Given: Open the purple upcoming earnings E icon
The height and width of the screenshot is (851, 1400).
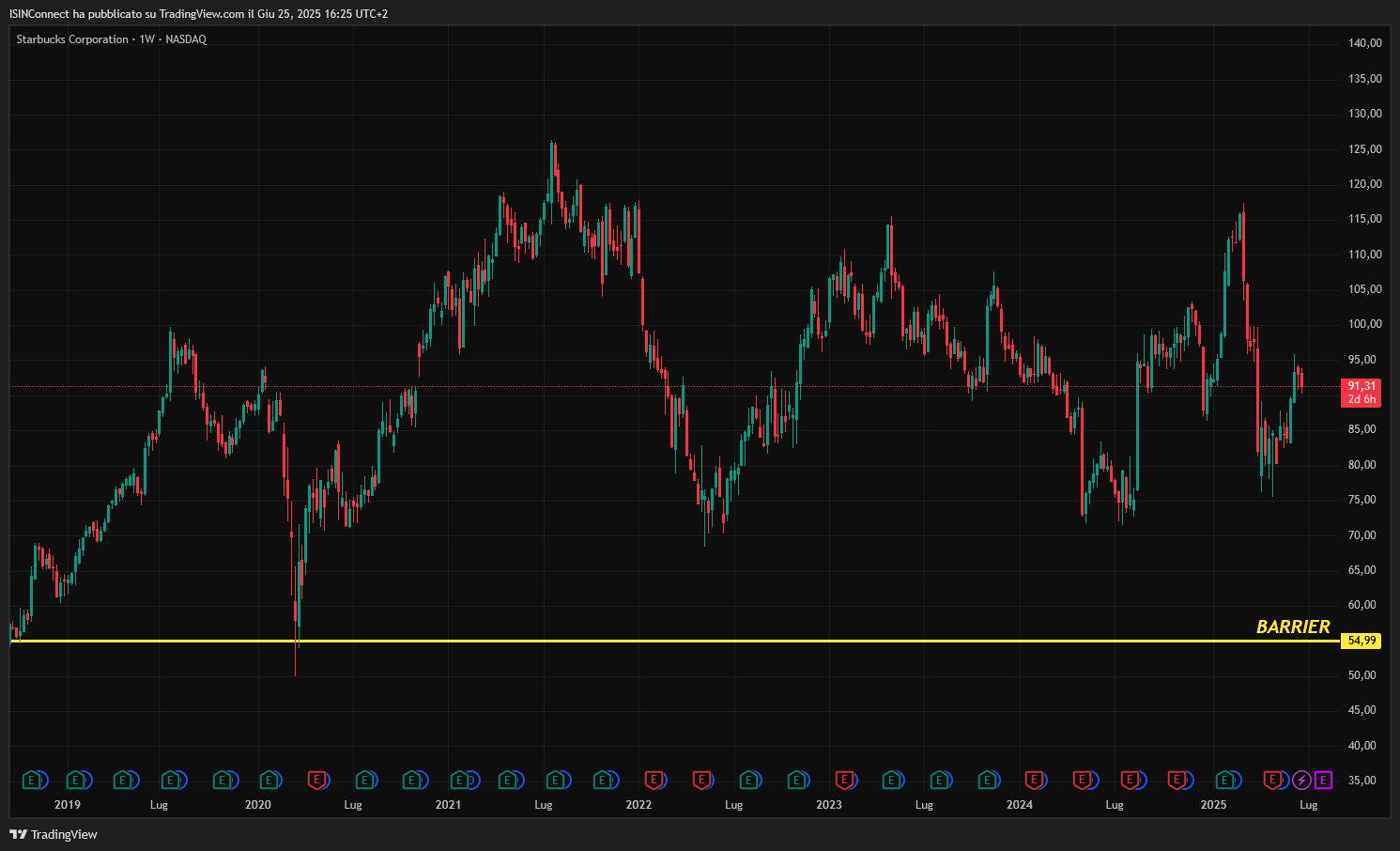Looking at the screenshot, I should (1324, 780).
